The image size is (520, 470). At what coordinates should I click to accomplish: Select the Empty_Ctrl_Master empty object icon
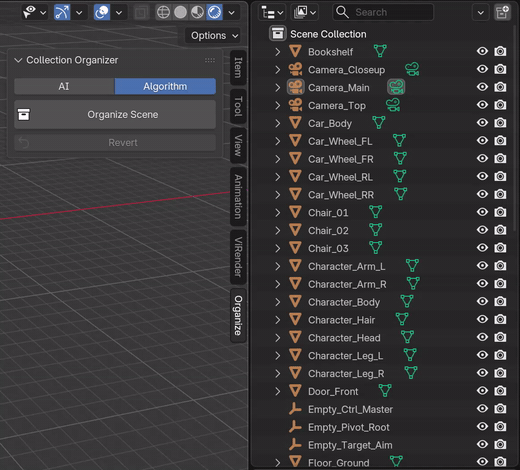point(295,409)
